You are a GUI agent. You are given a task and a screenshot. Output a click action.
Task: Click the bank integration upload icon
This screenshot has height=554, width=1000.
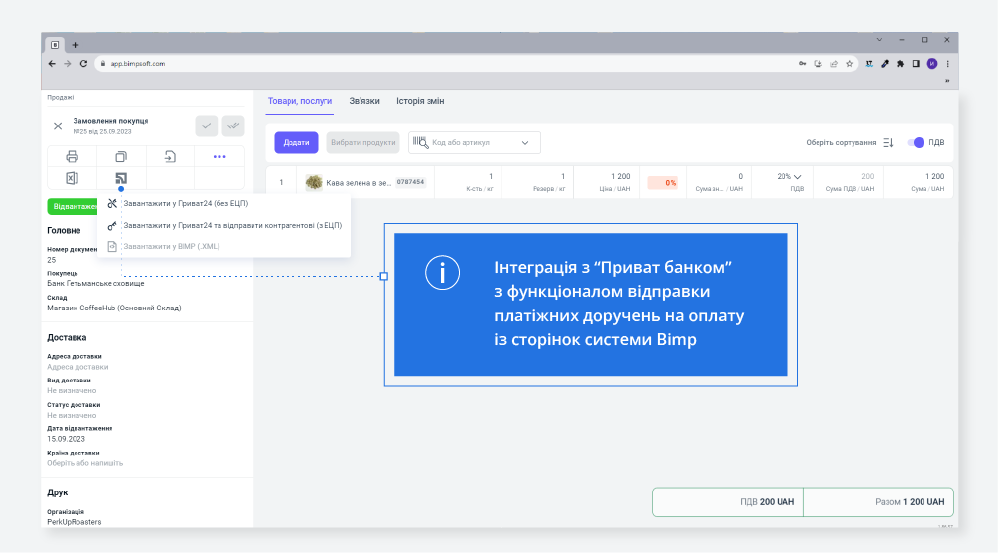[x=121, y=179]
